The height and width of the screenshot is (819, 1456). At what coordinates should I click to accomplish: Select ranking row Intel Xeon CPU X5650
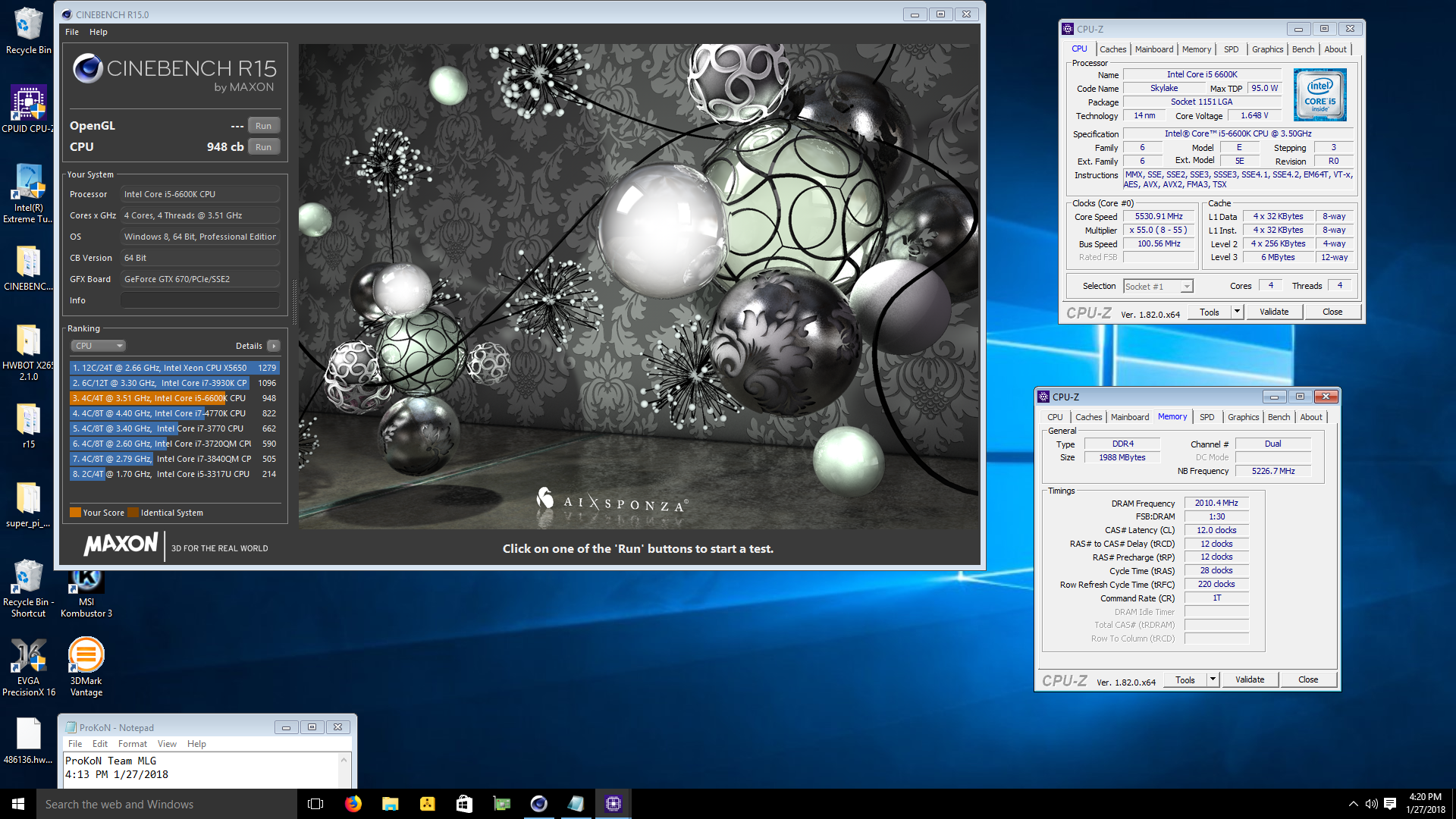tap(174, 368)
